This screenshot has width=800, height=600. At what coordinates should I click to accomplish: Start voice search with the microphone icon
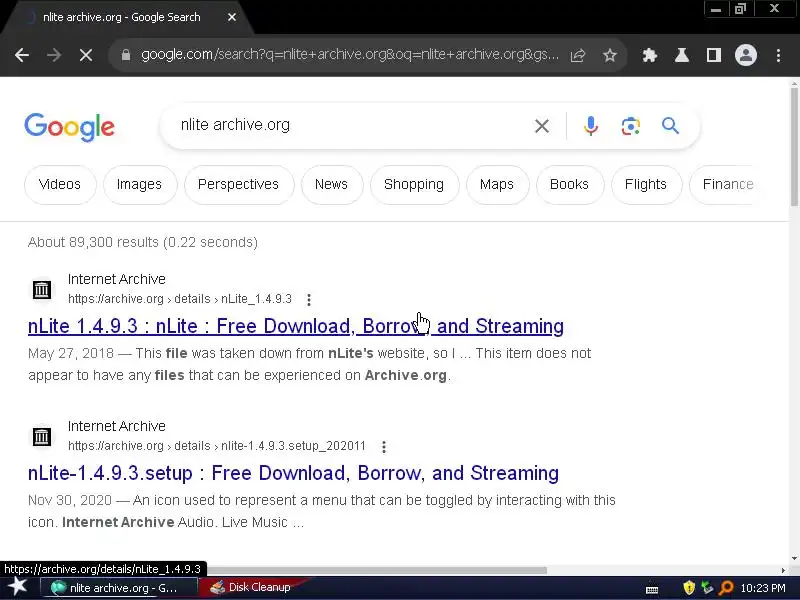591,126
